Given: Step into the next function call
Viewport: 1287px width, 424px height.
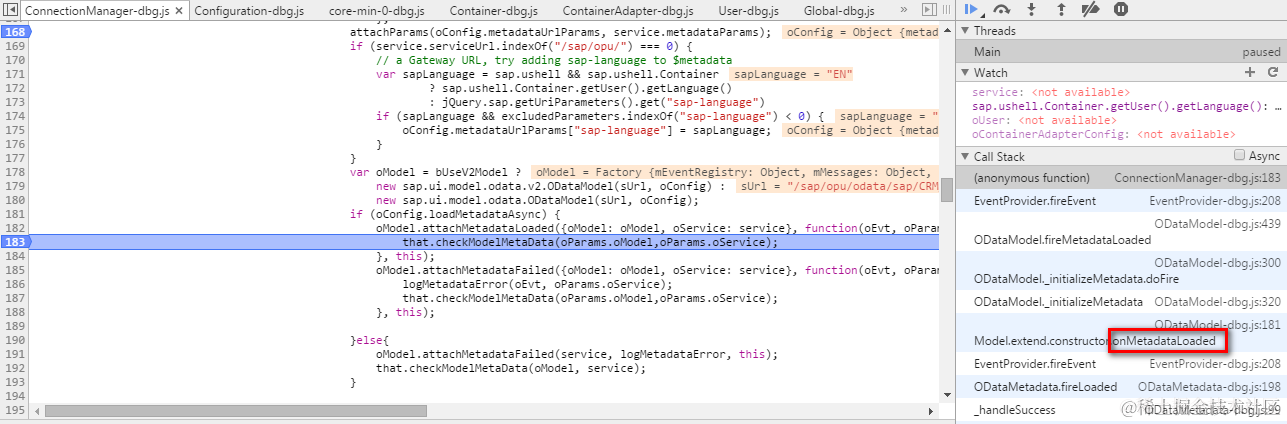Looking at the screenshot, I should tap(1030, 9).
